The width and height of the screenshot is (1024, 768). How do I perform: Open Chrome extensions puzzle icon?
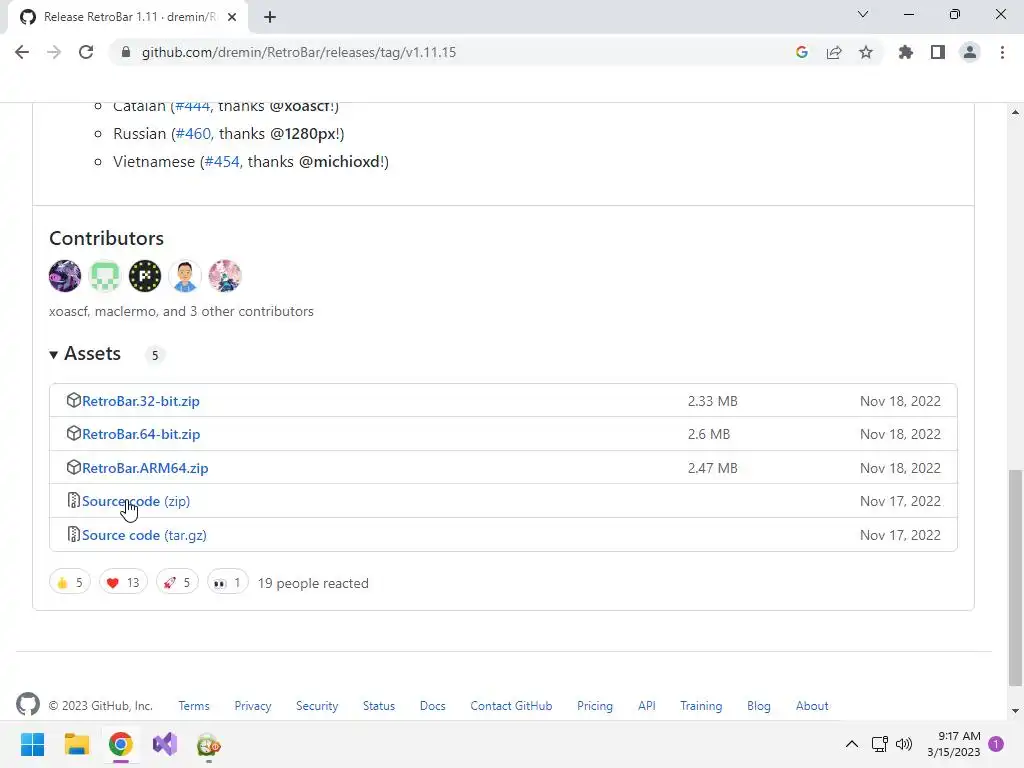tap(905, 52)
